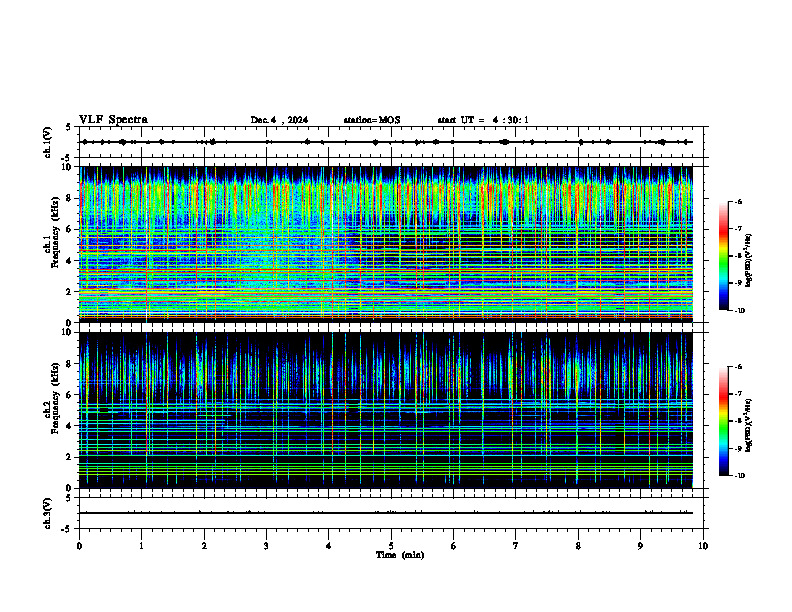Click the "Time (min)" axis label
Viewport: 792px width, 612px height.
(400, 555)
